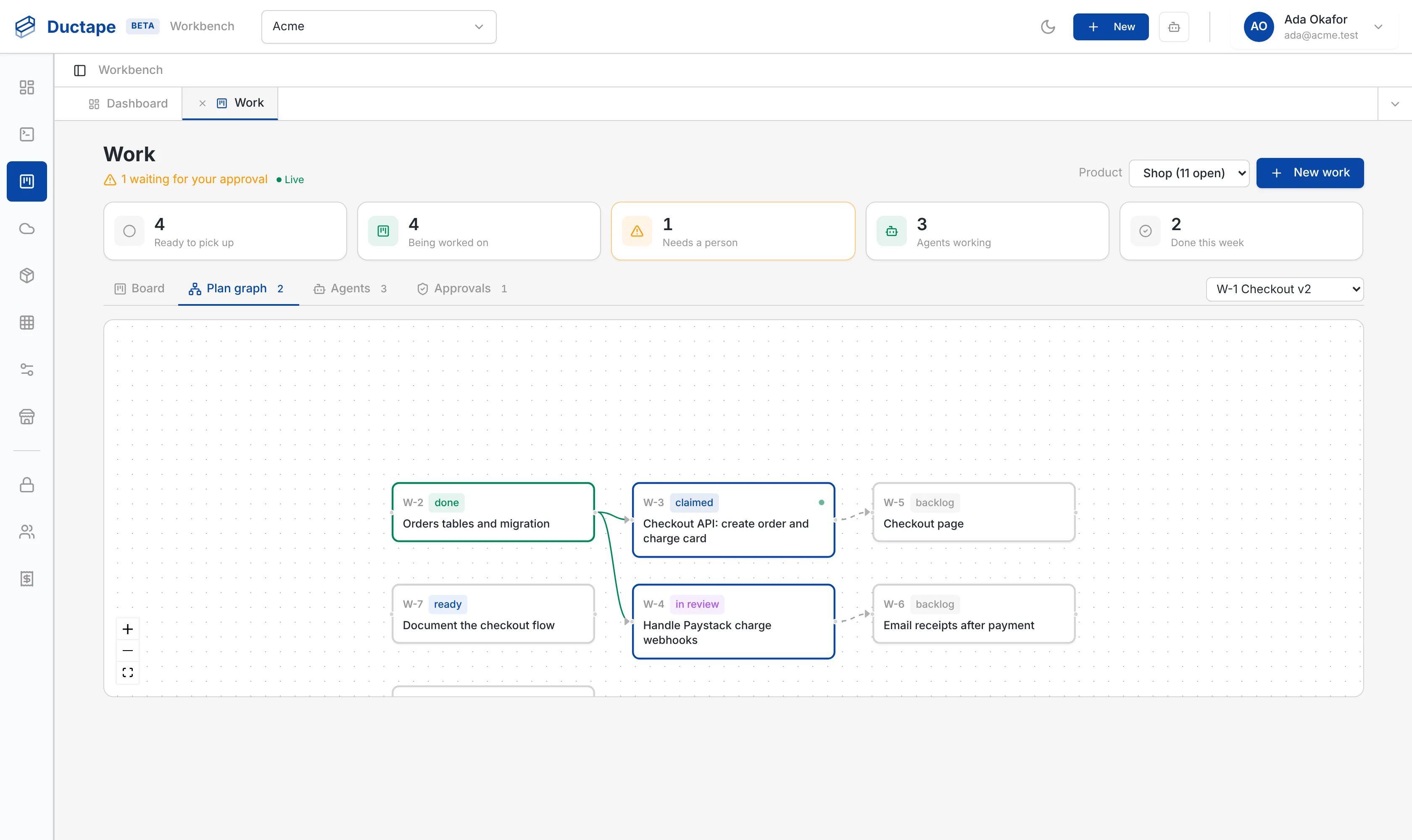Screen dimensions: 1412x840
Task: Click the green activity dot on W-3
Action: pyautogui.click(x=821, y=503)
